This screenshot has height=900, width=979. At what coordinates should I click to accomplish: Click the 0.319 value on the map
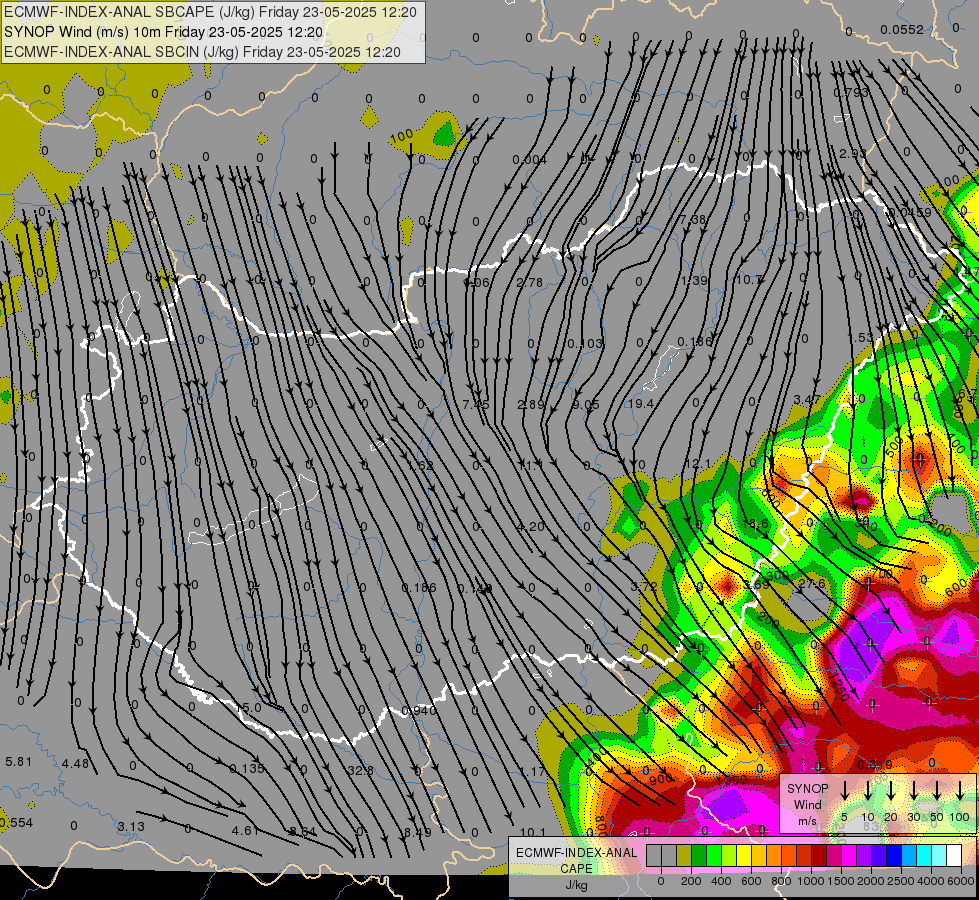[874, 764]
